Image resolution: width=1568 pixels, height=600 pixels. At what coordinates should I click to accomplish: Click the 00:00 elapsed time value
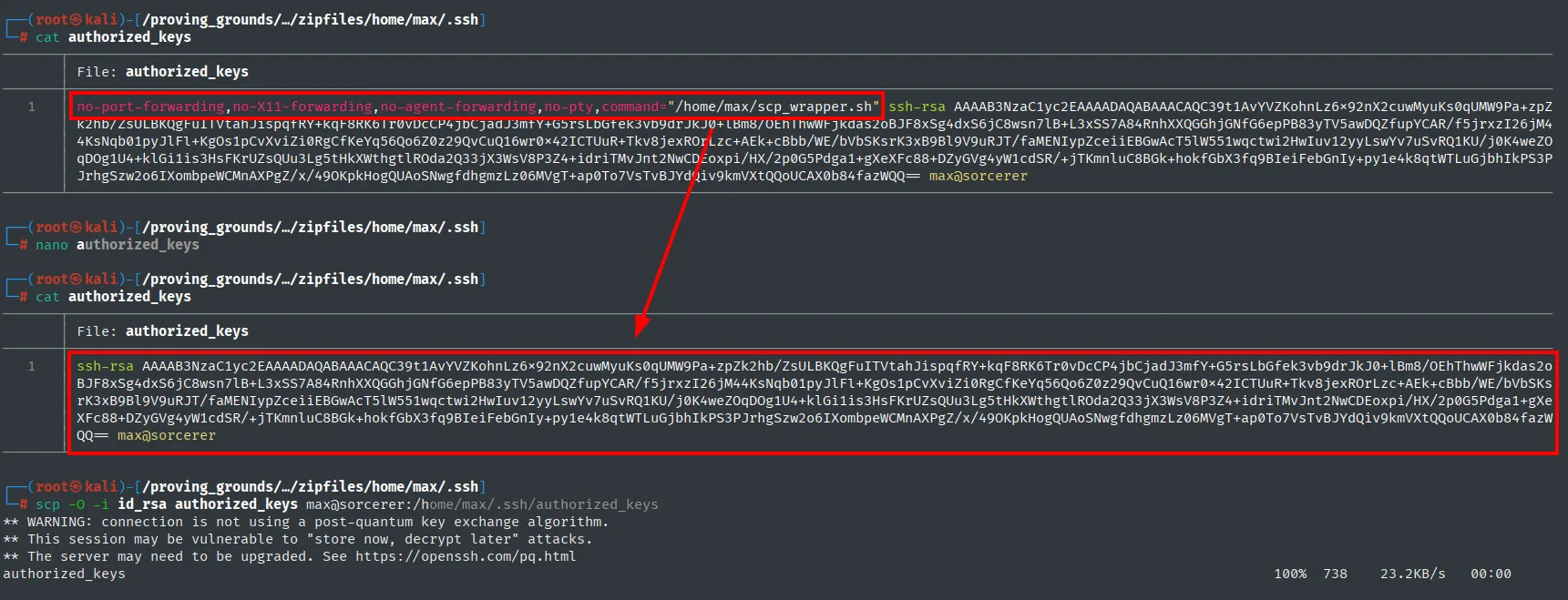(1491, 574)
